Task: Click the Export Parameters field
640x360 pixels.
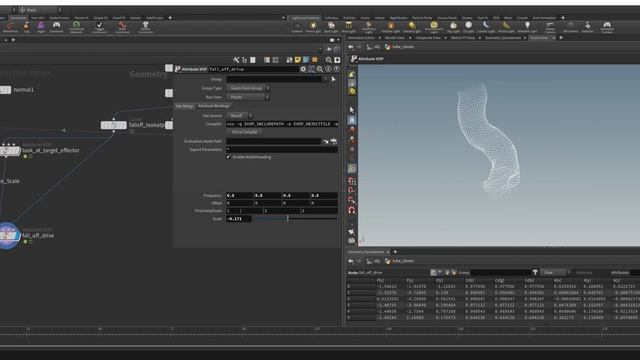Action: [x=282, y=150]
